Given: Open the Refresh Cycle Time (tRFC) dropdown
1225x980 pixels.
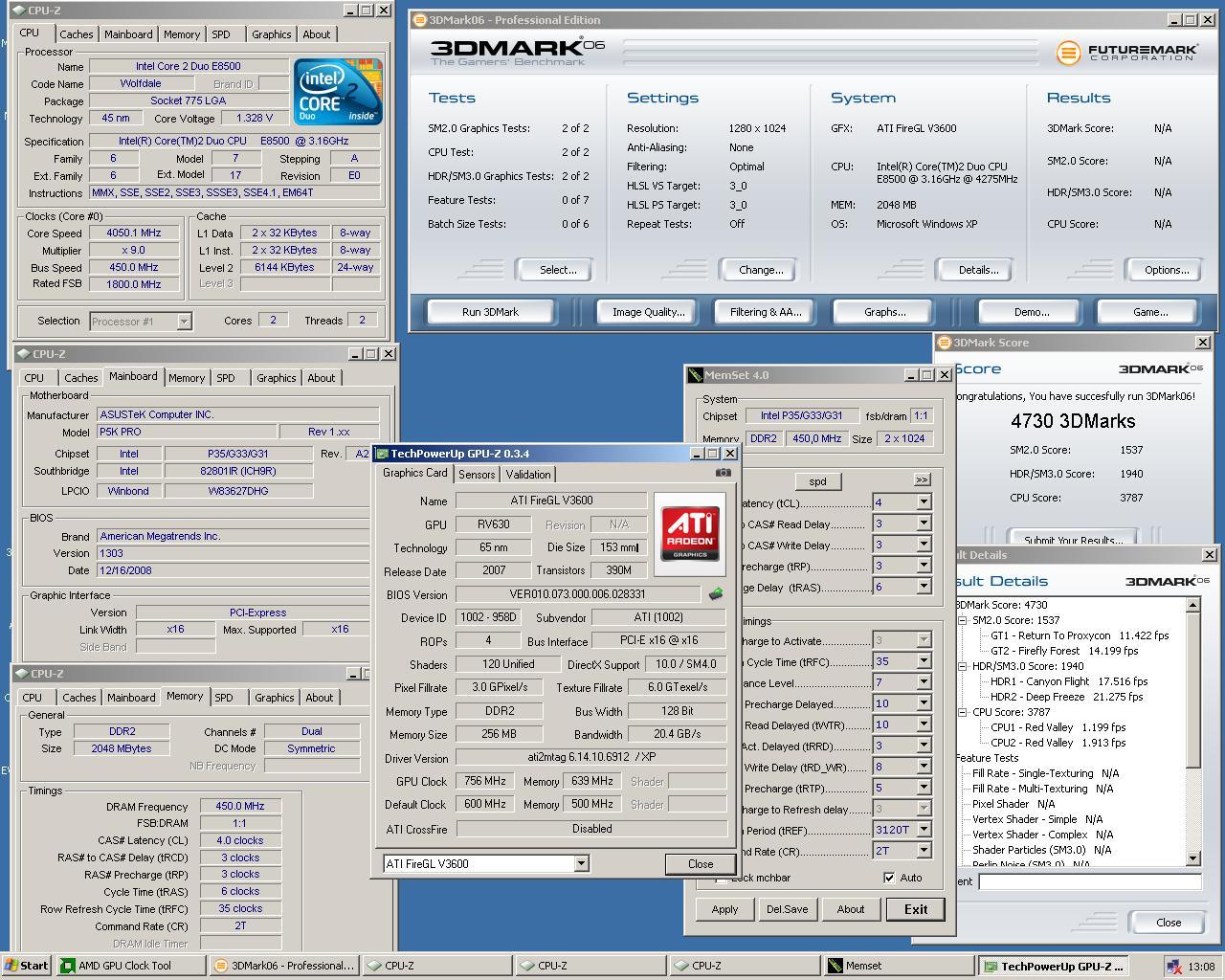Looking at the screenshot, I should (x=924, y=661).
